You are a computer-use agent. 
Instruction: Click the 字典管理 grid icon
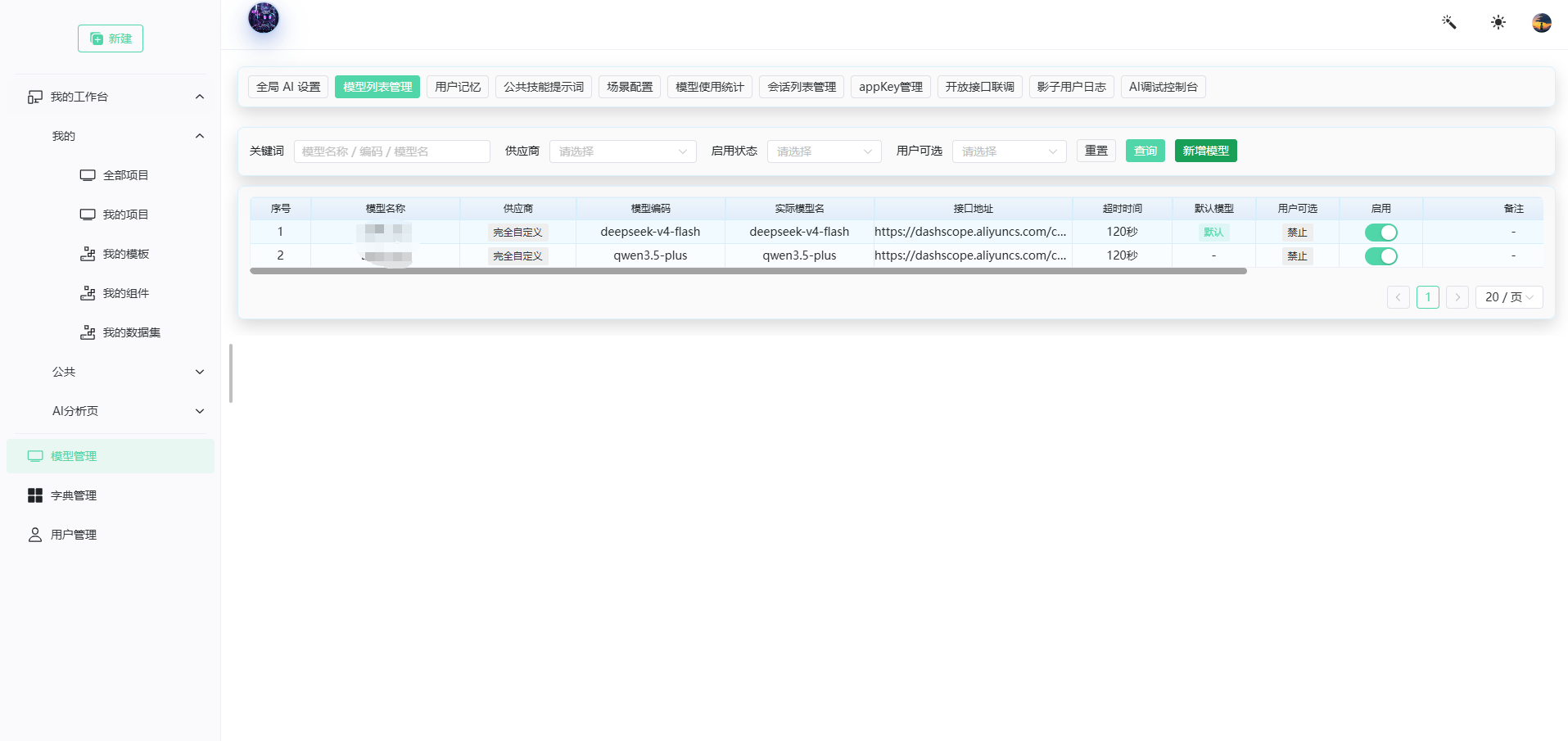pyautogui.click(x=35, y=495)
